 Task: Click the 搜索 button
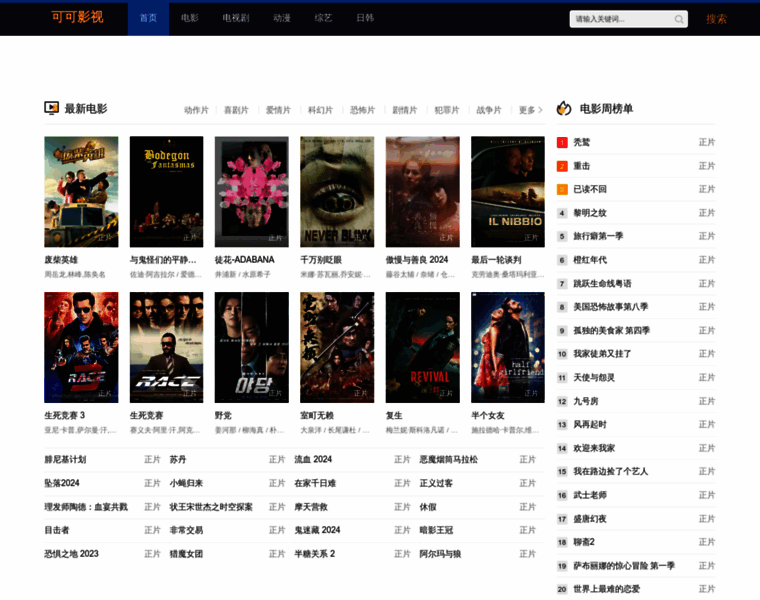[716, 19]
